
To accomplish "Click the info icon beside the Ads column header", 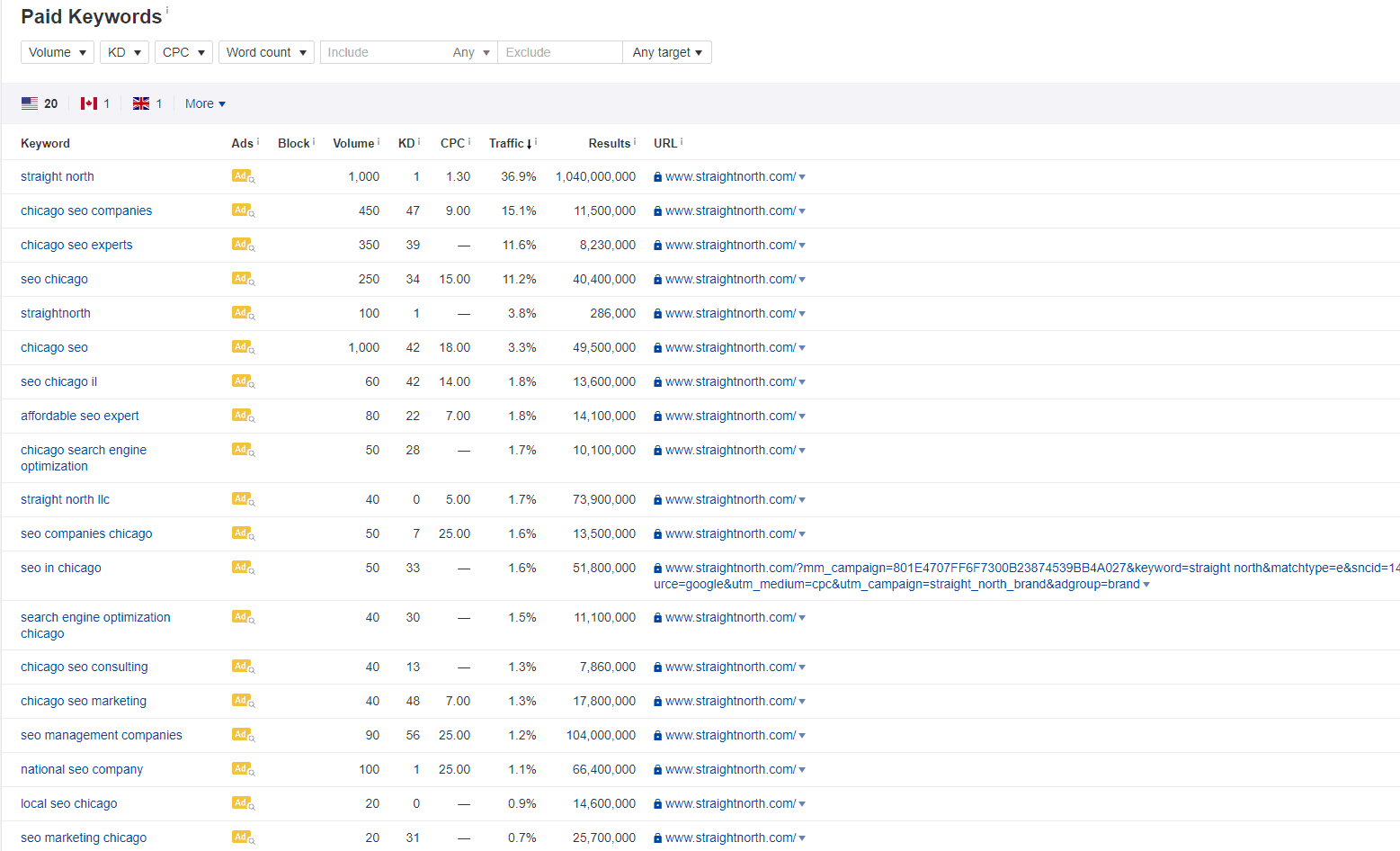I will click(x=257, y=139).
